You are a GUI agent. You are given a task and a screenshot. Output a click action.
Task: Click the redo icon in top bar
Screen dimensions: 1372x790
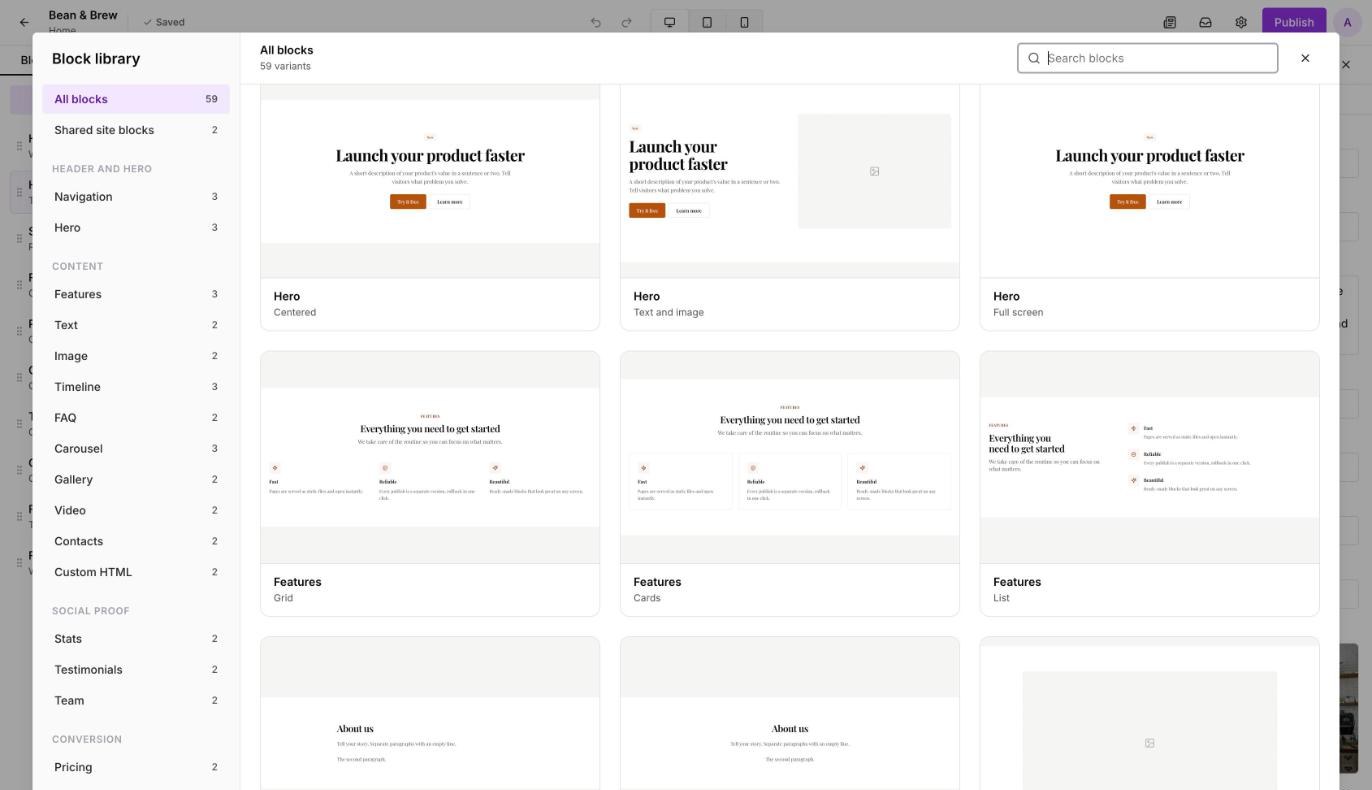click(627, 22)
